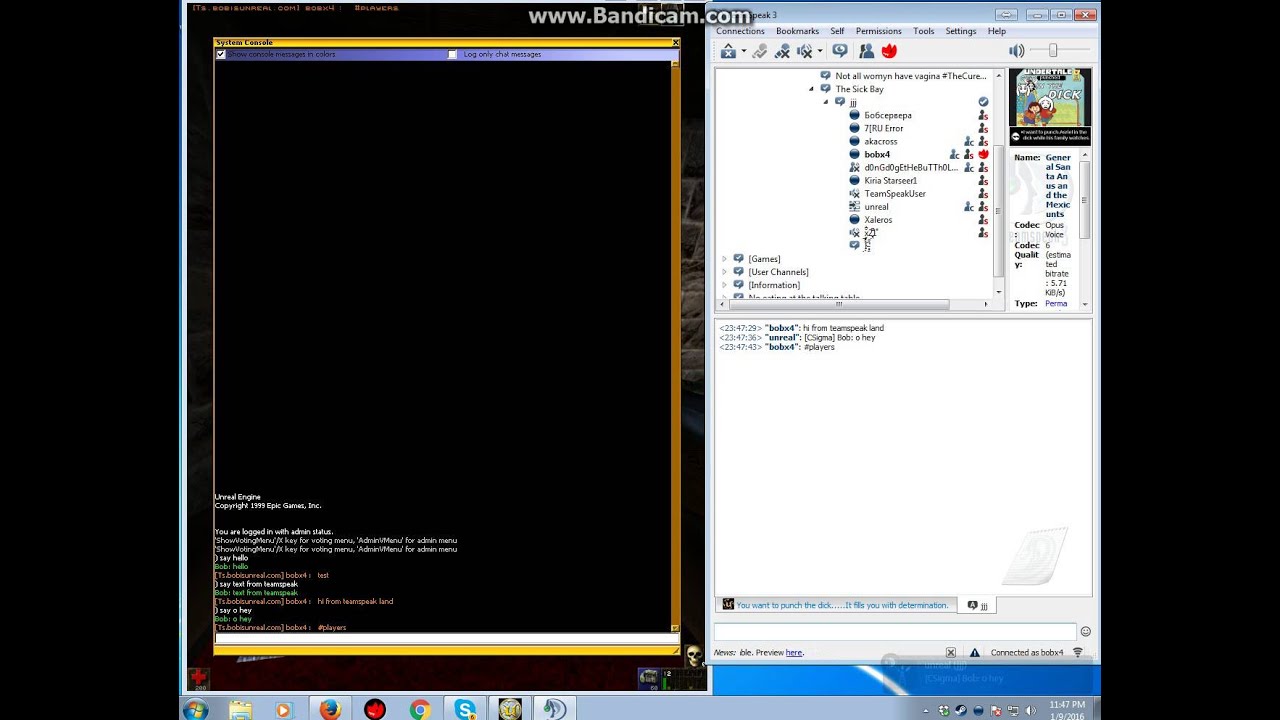This screenshot has height=720, width=1280.
Task: Switch to the jjj channel chat tab
Action: (977, 605)
